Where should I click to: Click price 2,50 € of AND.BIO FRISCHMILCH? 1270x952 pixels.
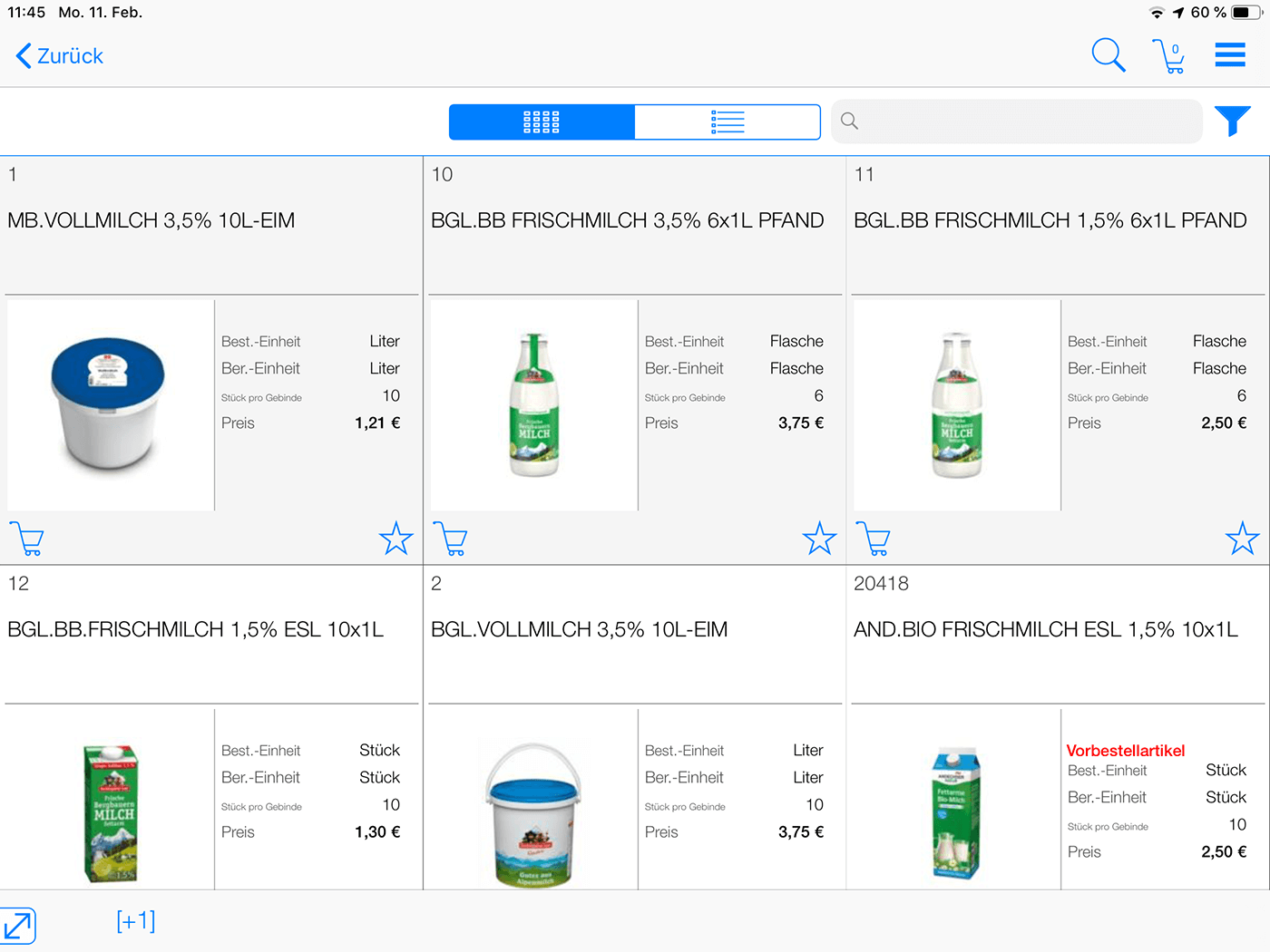(x=1224, y=851)
